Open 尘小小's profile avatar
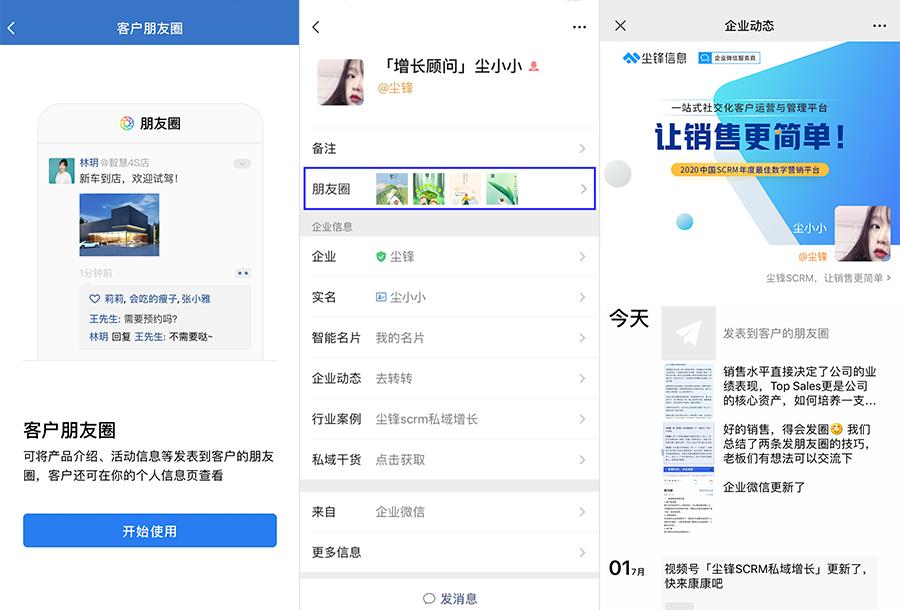Screen dimensions: 900x610 tap(341, 82)
